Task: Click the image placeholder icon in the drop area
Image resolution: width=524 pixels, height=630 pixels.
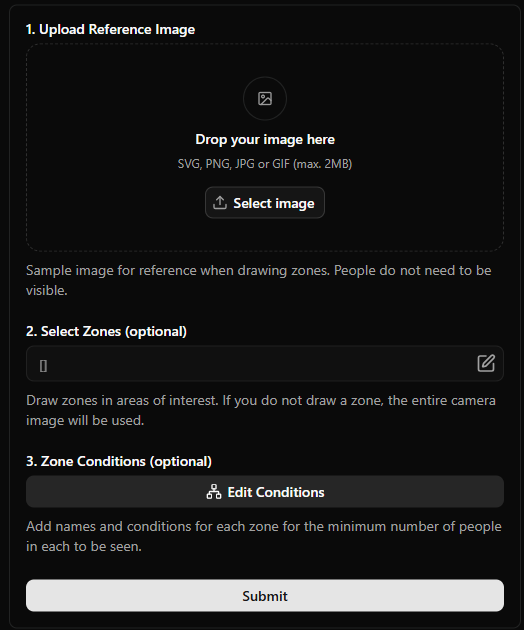Action: (x=265, y=98)
